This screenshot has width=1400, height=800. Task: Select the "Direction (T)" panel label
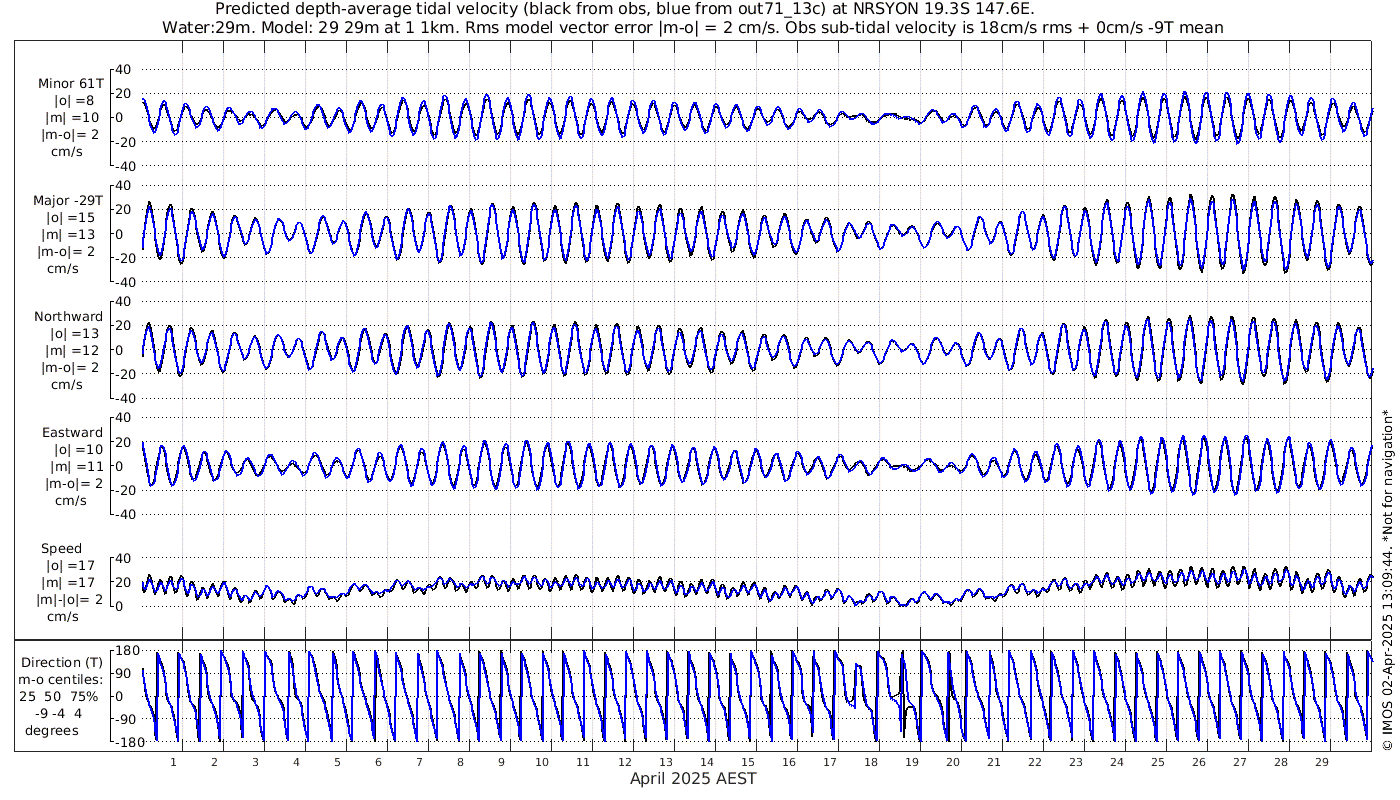(62, 662)
